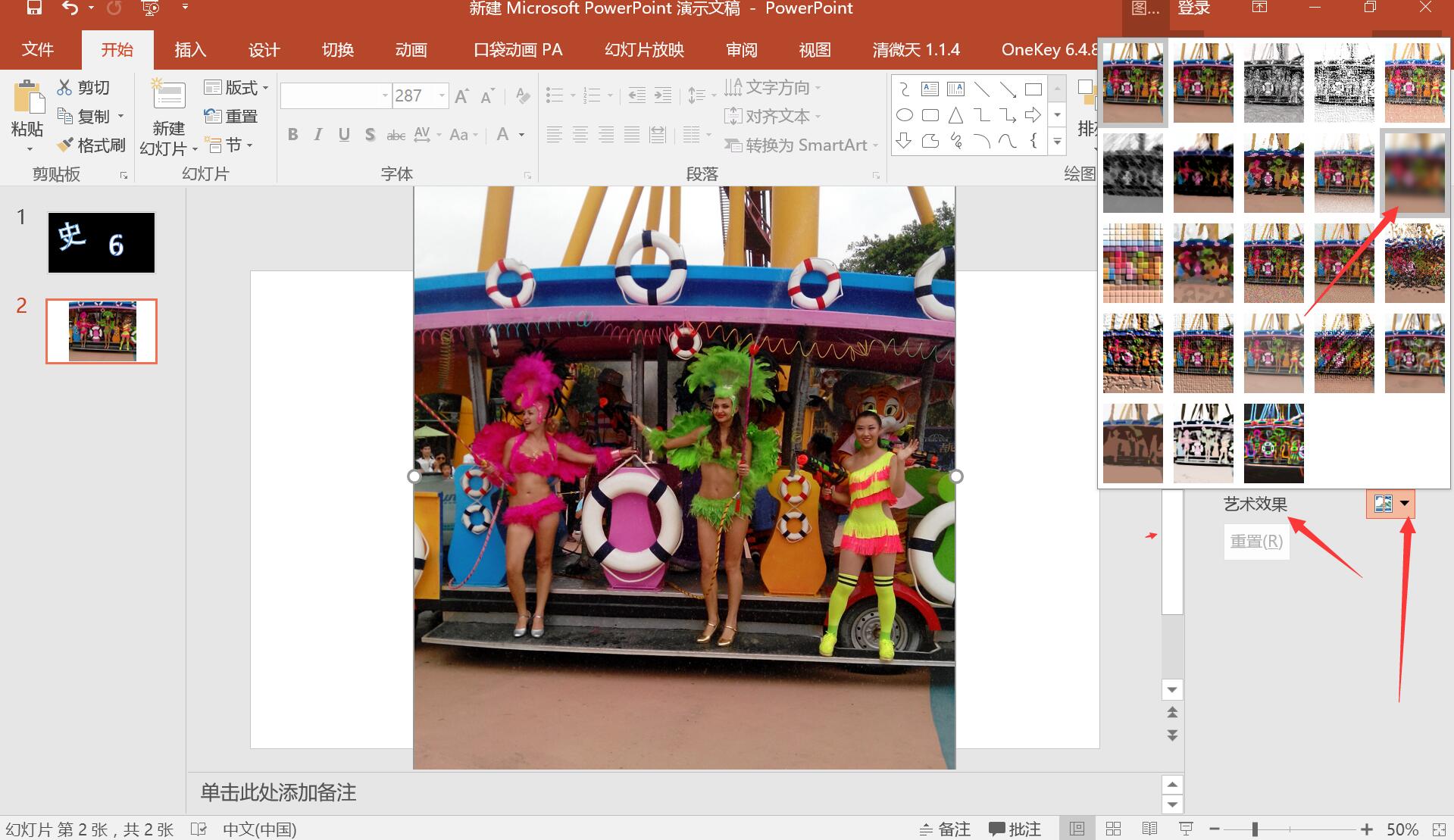This screenshot has height=840, width=1454.
Task: Start slideshow from beginning via Quick Access
Action: click(x=151, y=8)
